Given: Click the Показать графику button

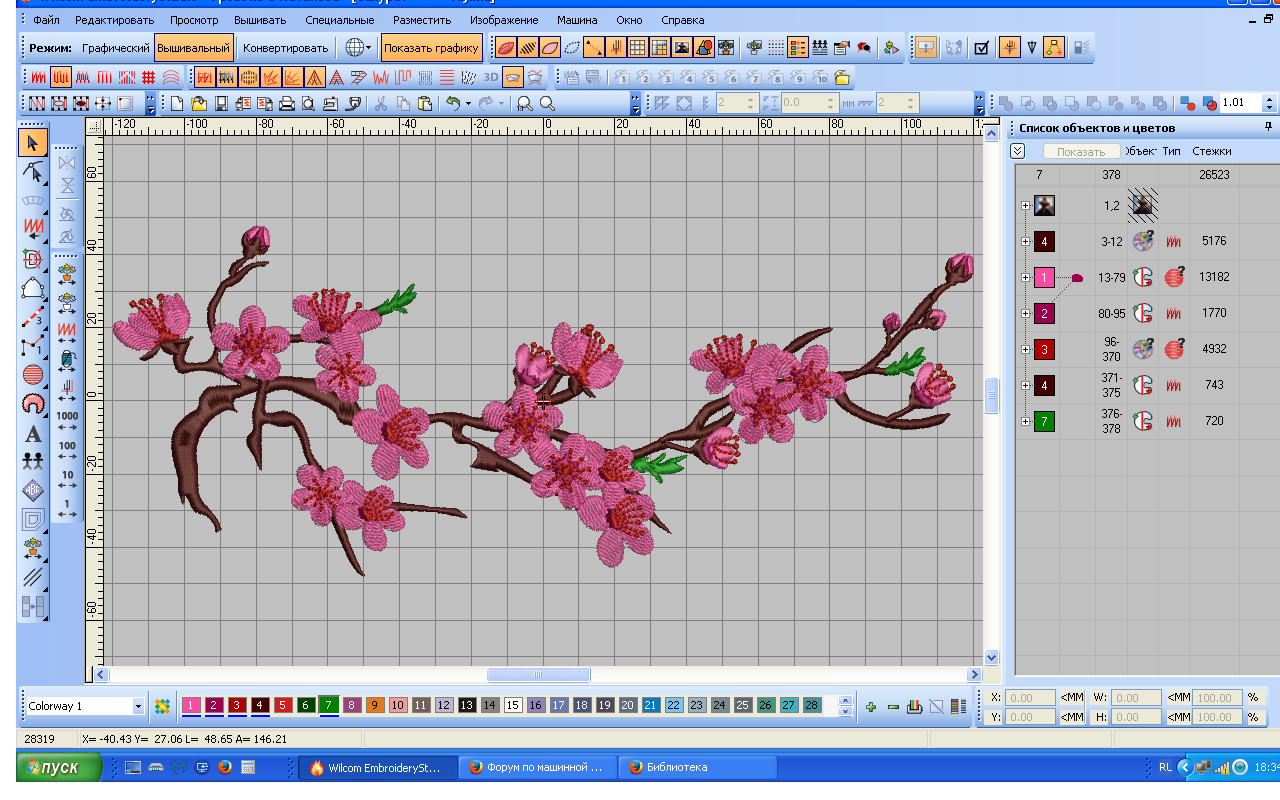Looking at the screenshot, I should coord(431,47).
